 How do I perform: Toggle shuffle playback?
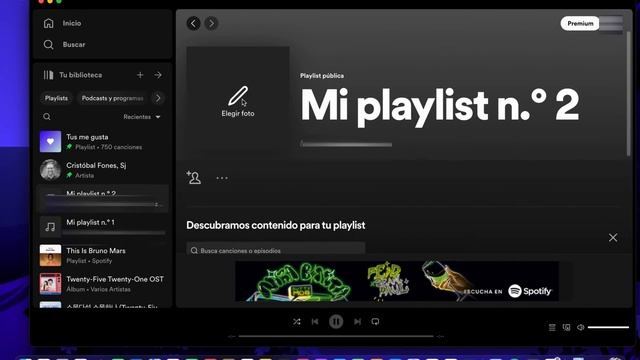coord(297,322)
